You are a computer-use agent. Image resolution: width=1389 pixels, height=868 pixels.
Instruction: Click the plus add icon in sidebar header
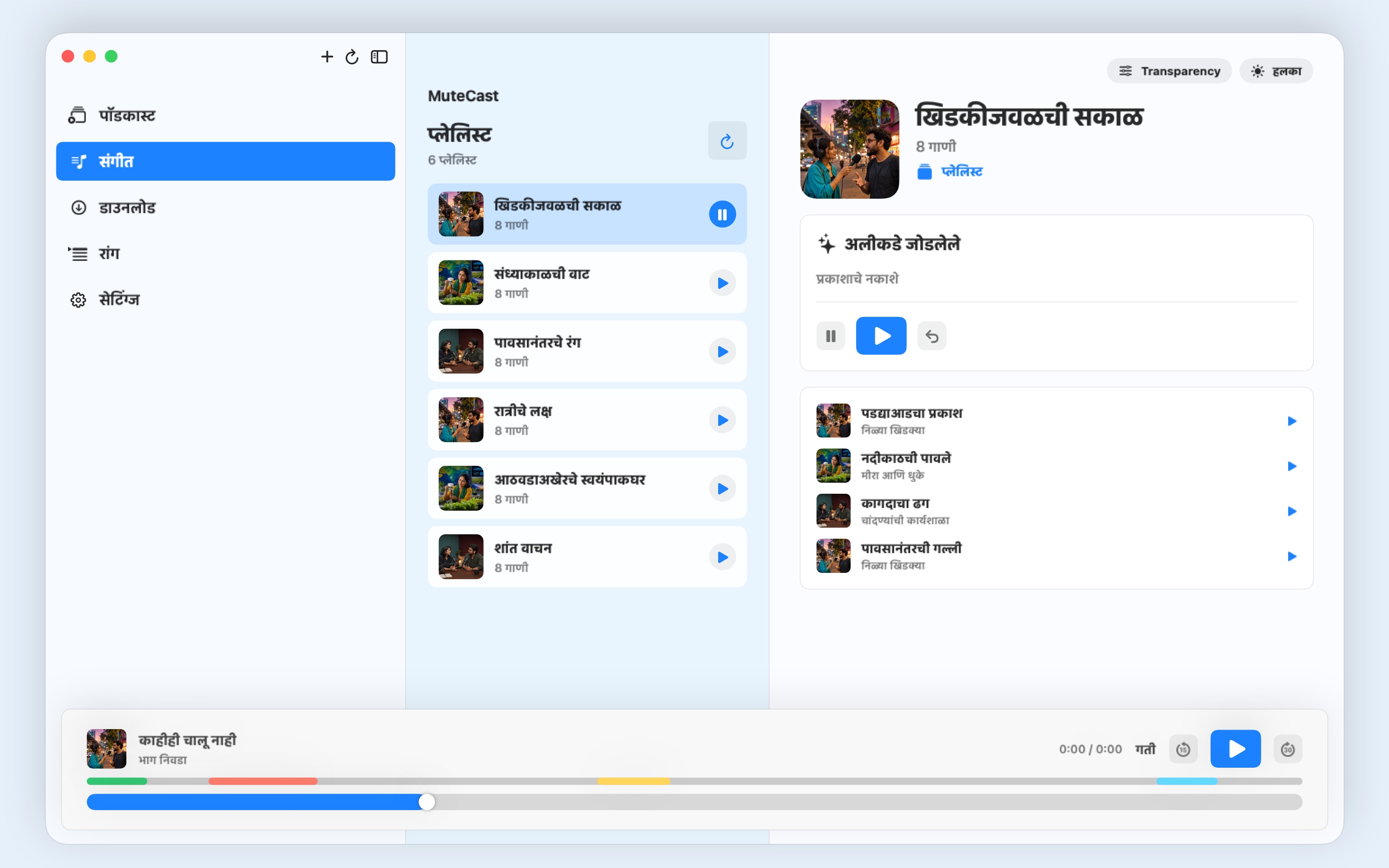coord(327,56)
